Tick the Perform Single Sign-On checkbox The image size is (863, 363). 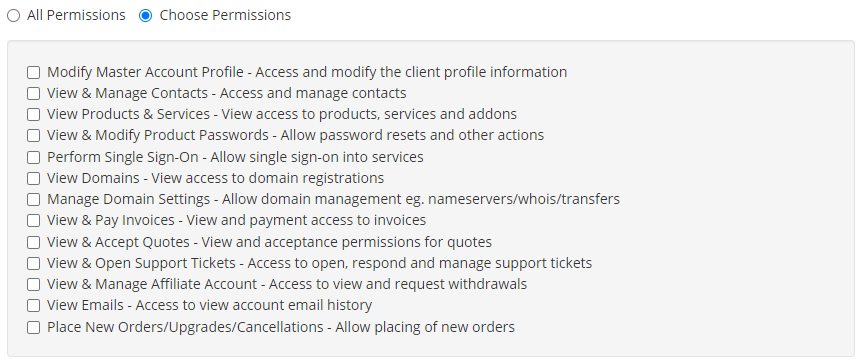point(34,157)
